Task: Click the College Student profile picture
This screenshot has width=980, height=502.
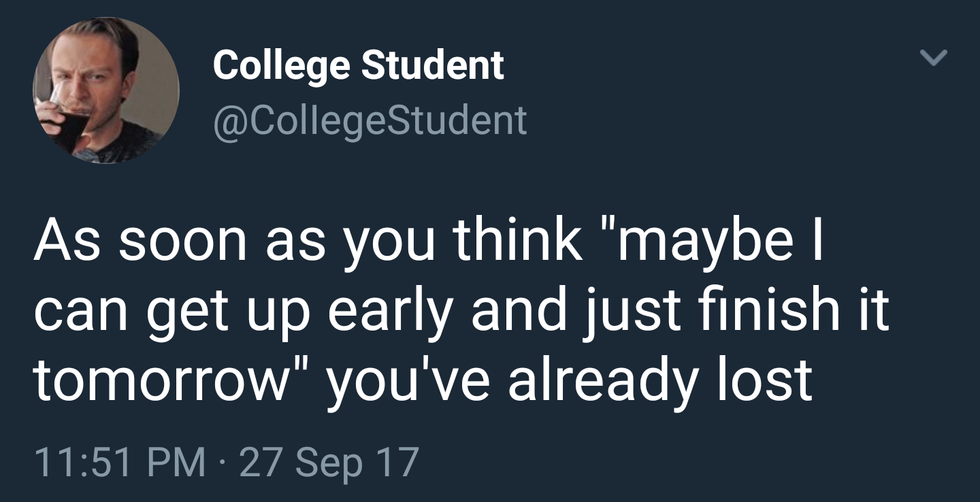Action: pyautogui.click(x=106, y=92)
